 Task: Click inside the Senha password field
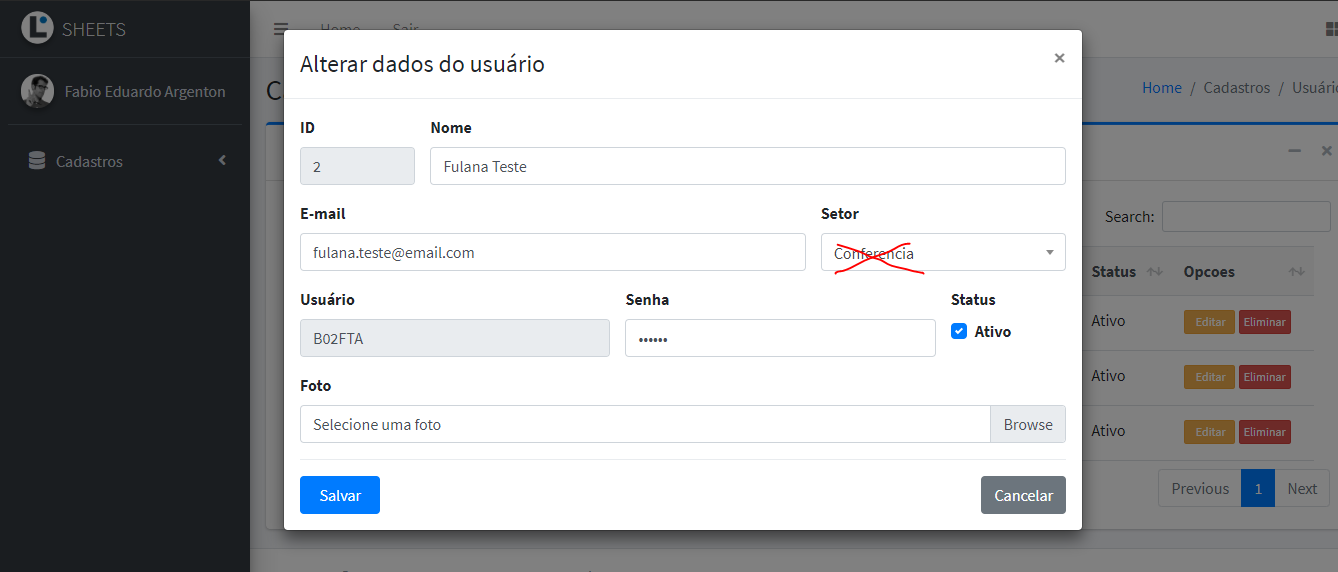[x=780, y=338]
